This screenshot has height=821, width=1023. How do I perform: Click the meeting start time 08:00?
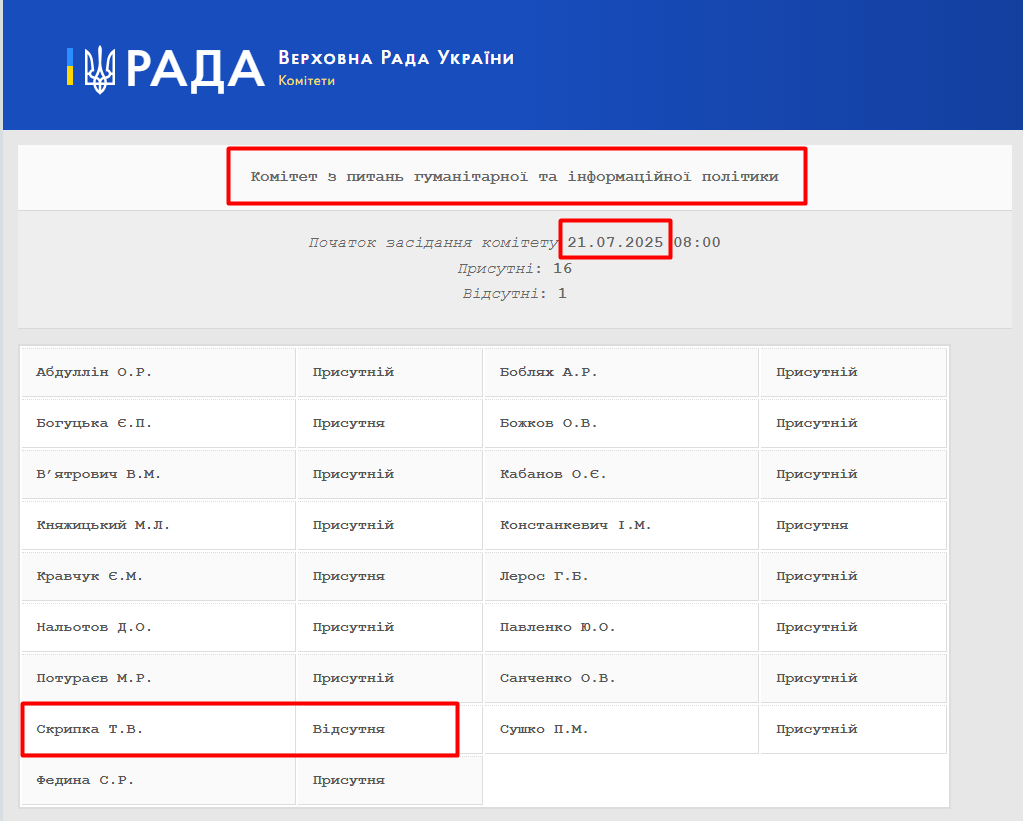(697, 242)
